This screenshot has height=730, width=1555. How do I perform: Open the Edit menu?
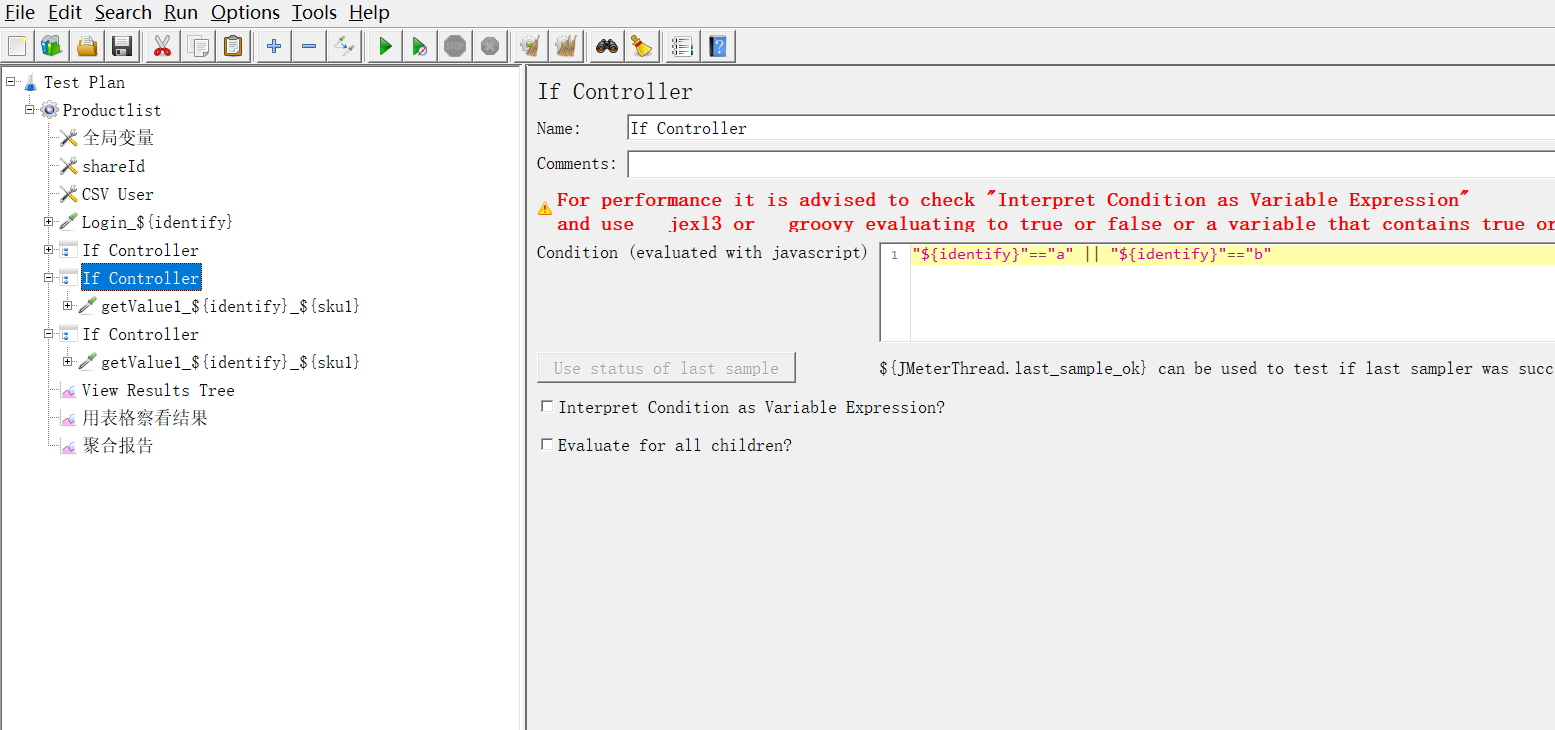[65, 13]
